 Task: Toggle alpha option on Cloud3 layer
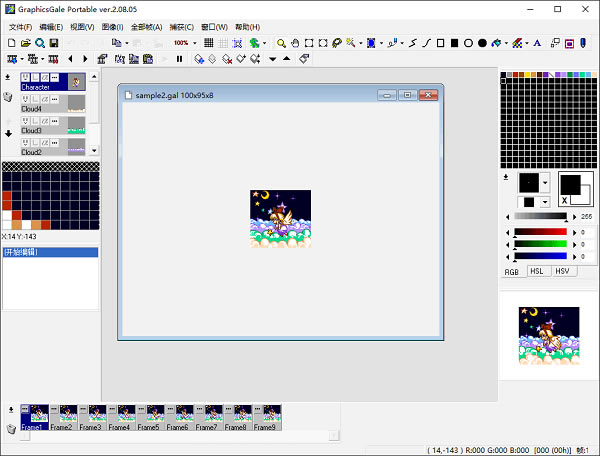pyautogui.click(x=45, y=121)
